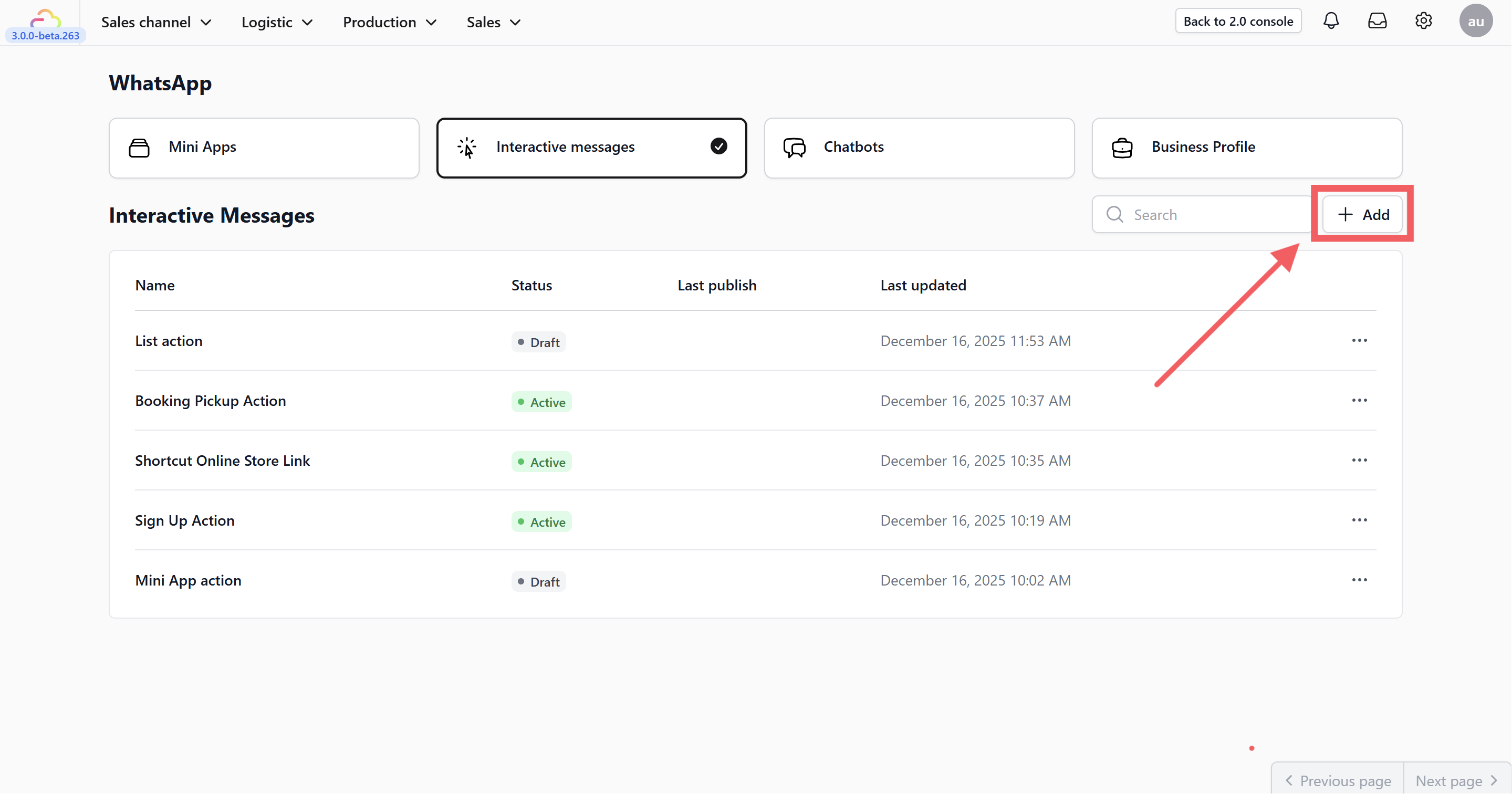Open Booking Pickup Action message
The height and width of the screenshot is (794, 1512).
tap(210, 401)
